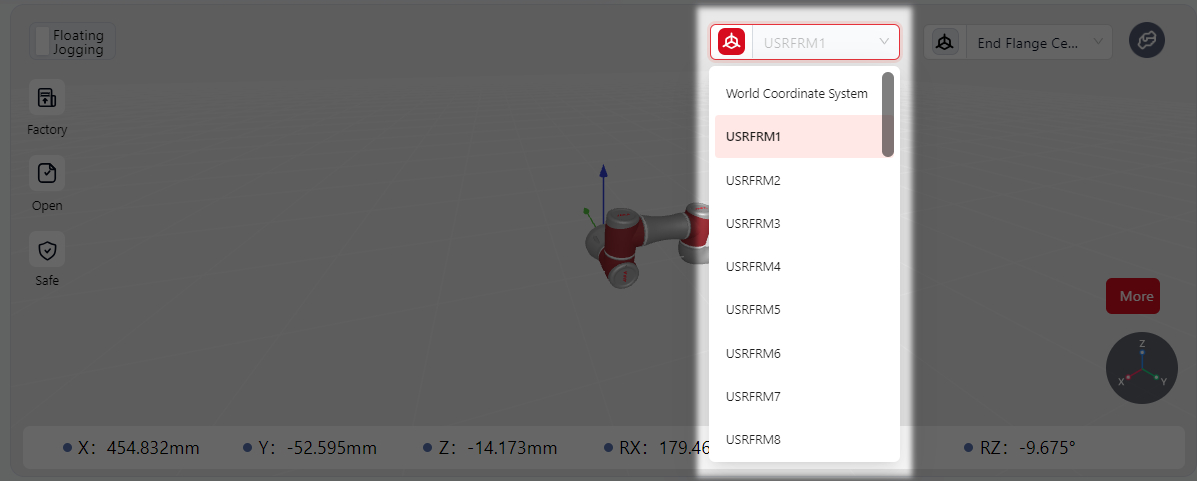Click the red More button
Screen dimensions: 1197x481
click(1133, 296)
